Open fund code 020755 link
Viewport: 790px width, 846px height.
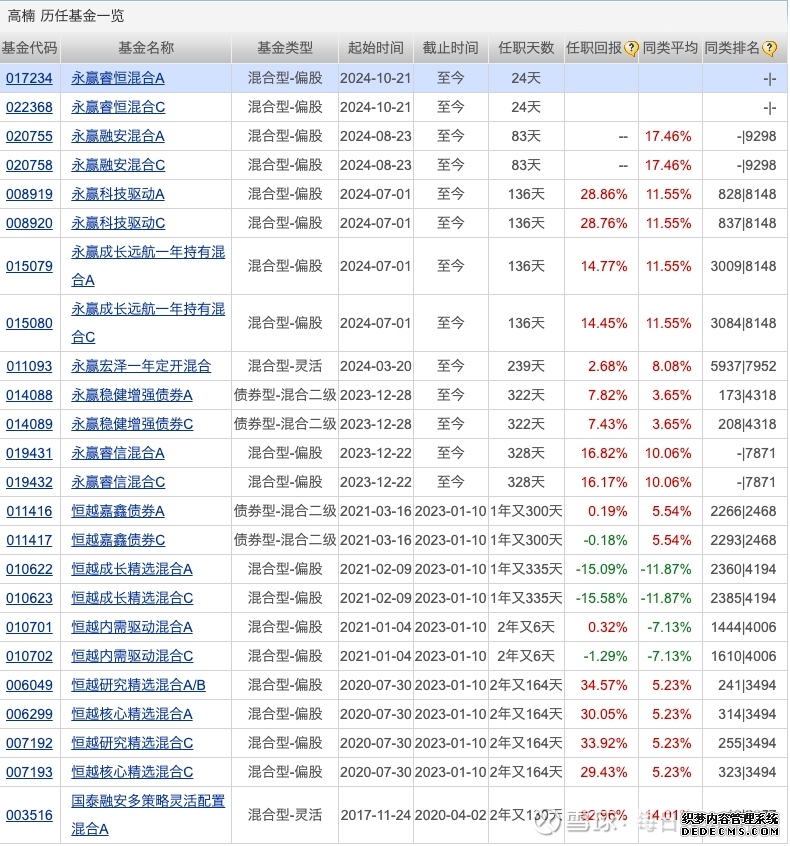coord(29,137)
